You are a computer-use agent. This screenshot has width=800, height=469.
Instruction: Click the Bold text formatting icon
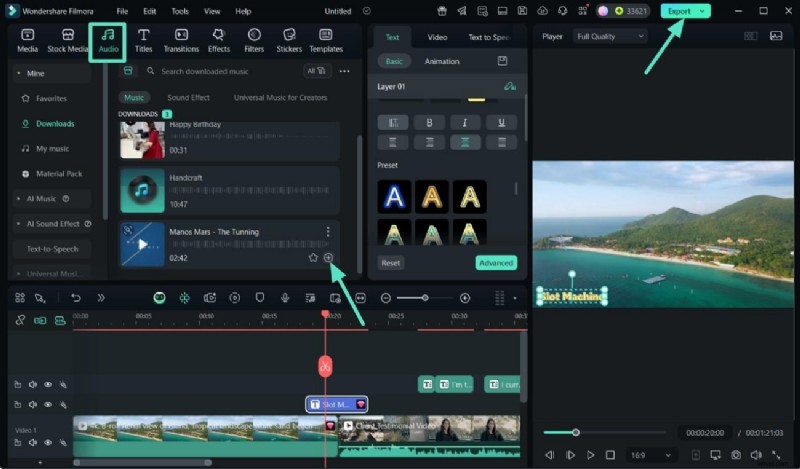click(x=429, y=122)
